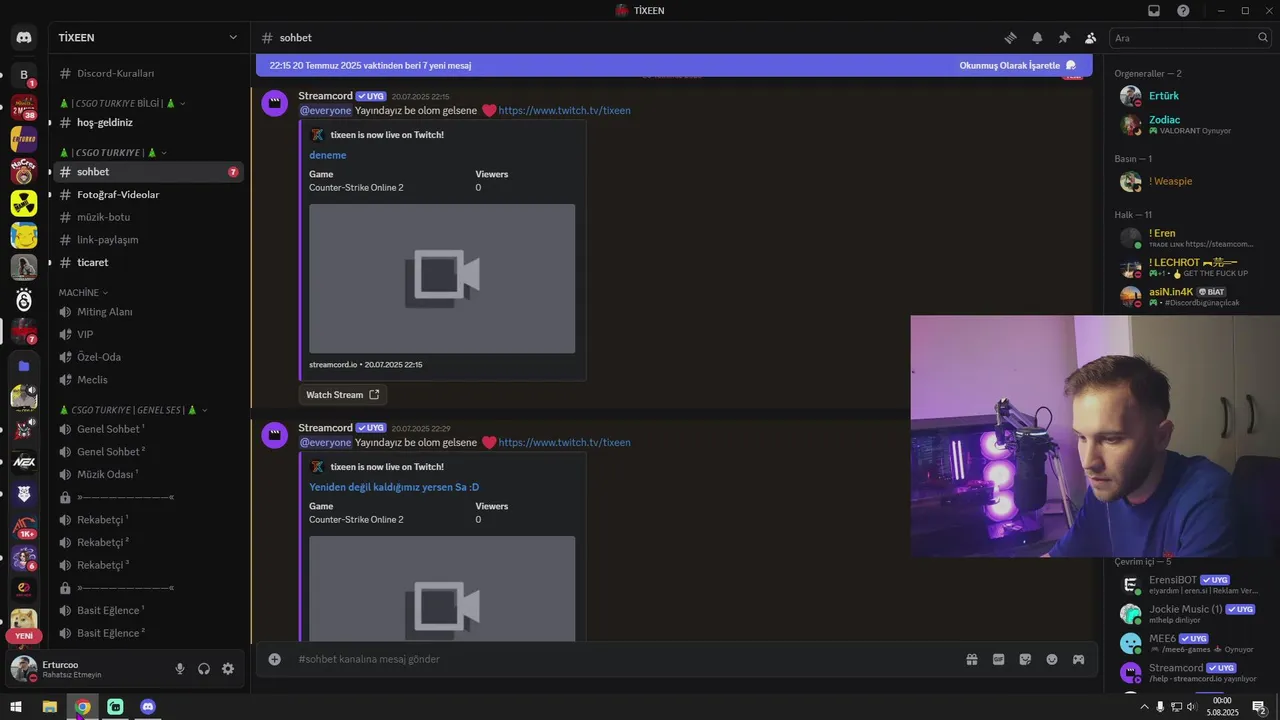Image resolution: width=1280 pixels, height=720 pixels.
Task: Collapse the MACHİNE category
Action: [x=83, y=293]
